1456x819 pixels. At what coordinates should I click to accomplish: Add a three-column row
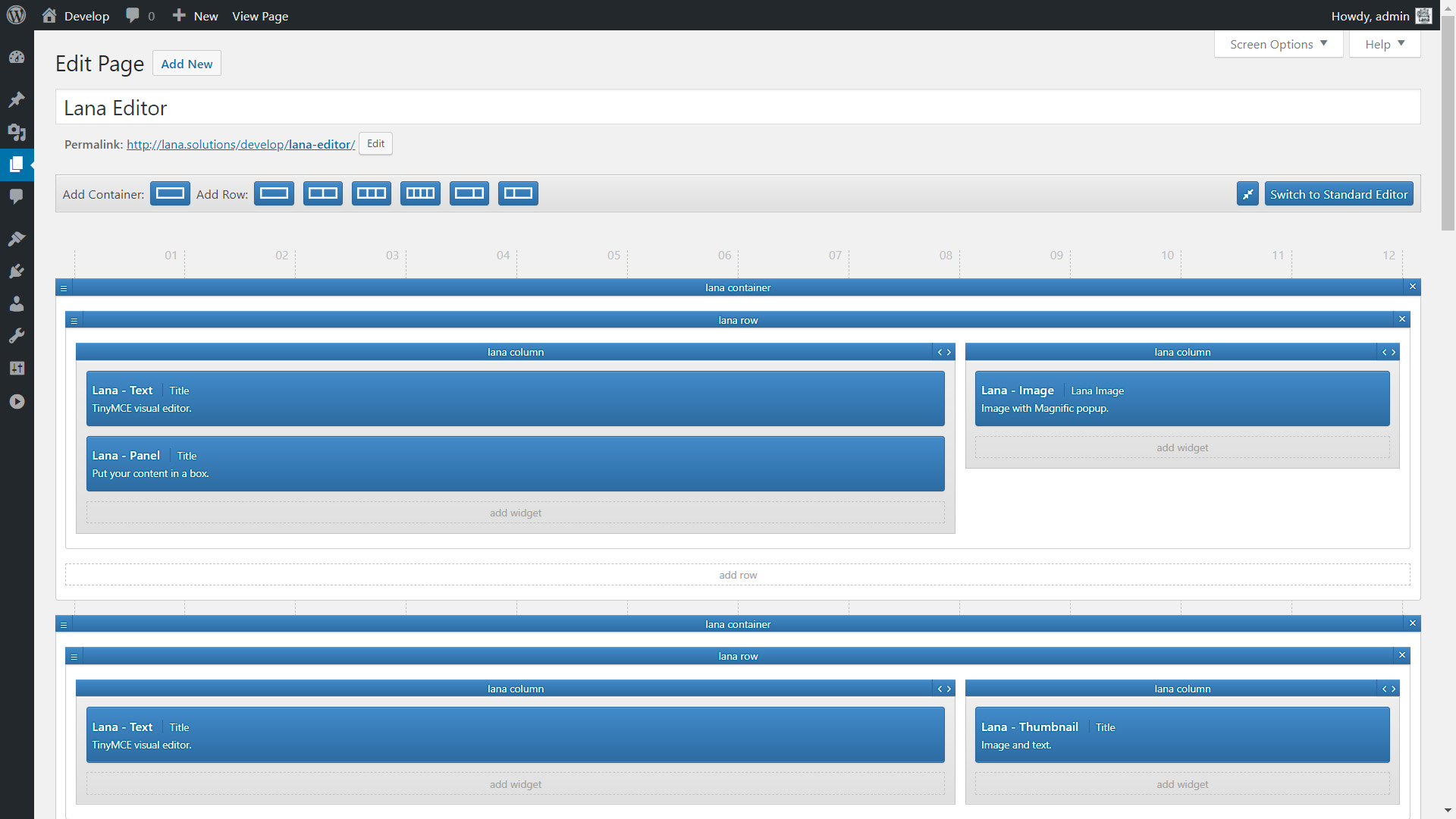pyautogui.click(x=372, y=193)
